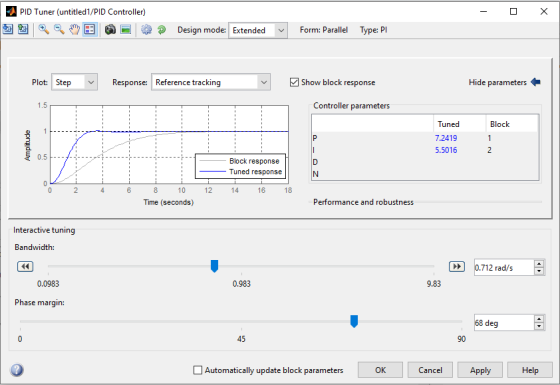
Task: Click the 0.712 rad/s bandwidth field
Action: pos(504,268)
